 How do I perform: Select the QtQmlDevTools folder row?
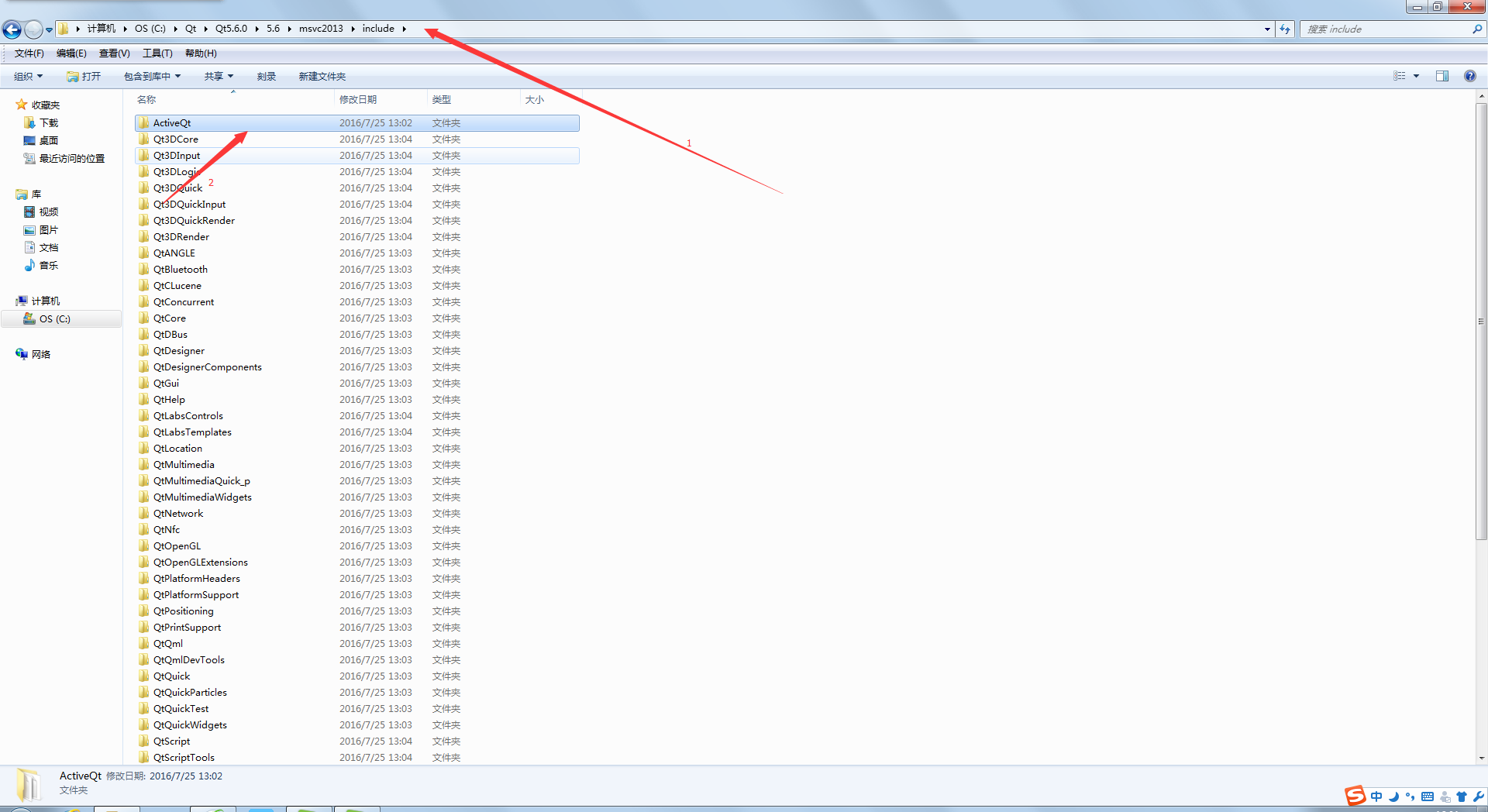click(x=357, y=659)
